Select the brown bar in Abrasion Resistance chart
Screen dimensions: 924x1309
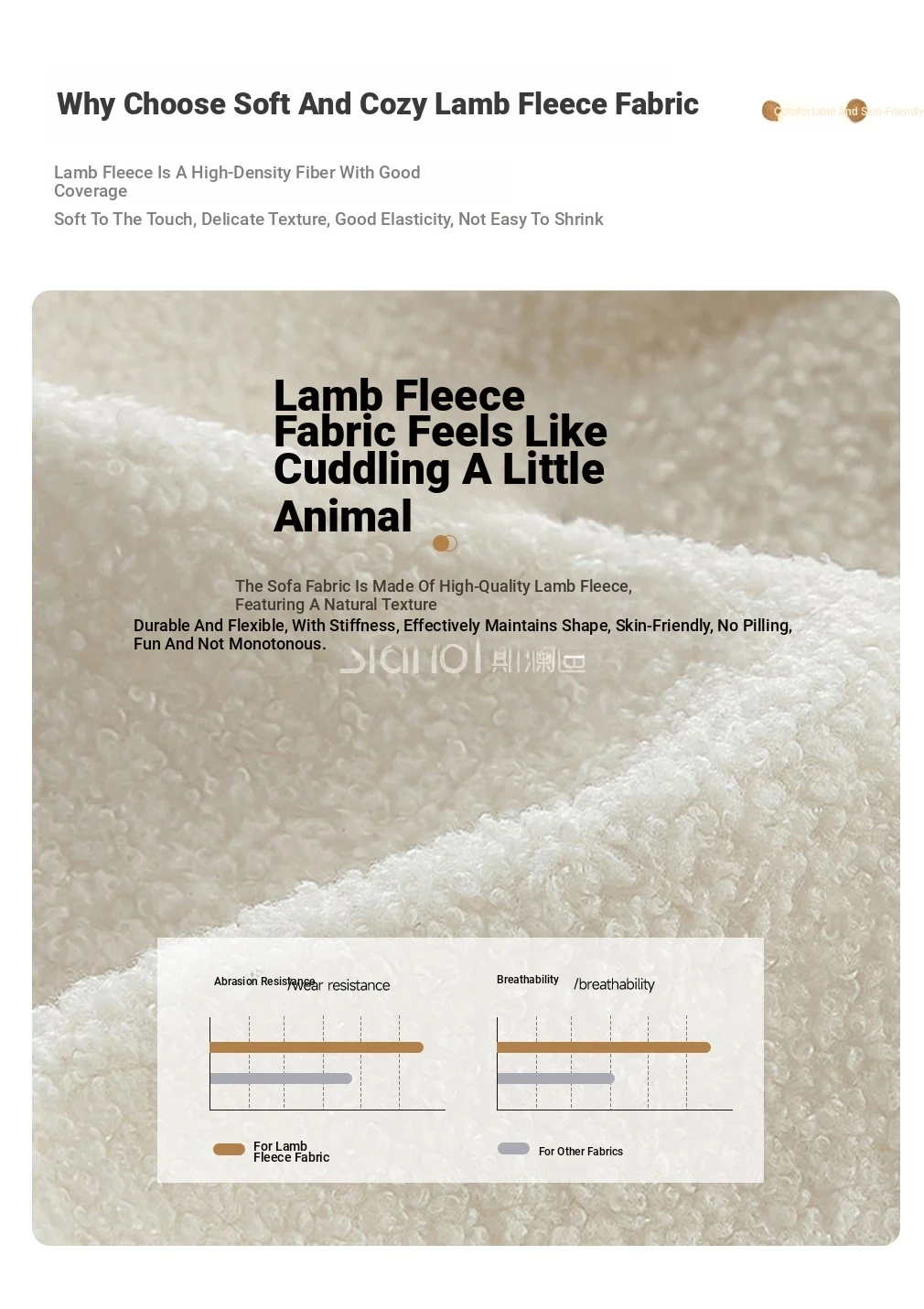click(317, 1046)
